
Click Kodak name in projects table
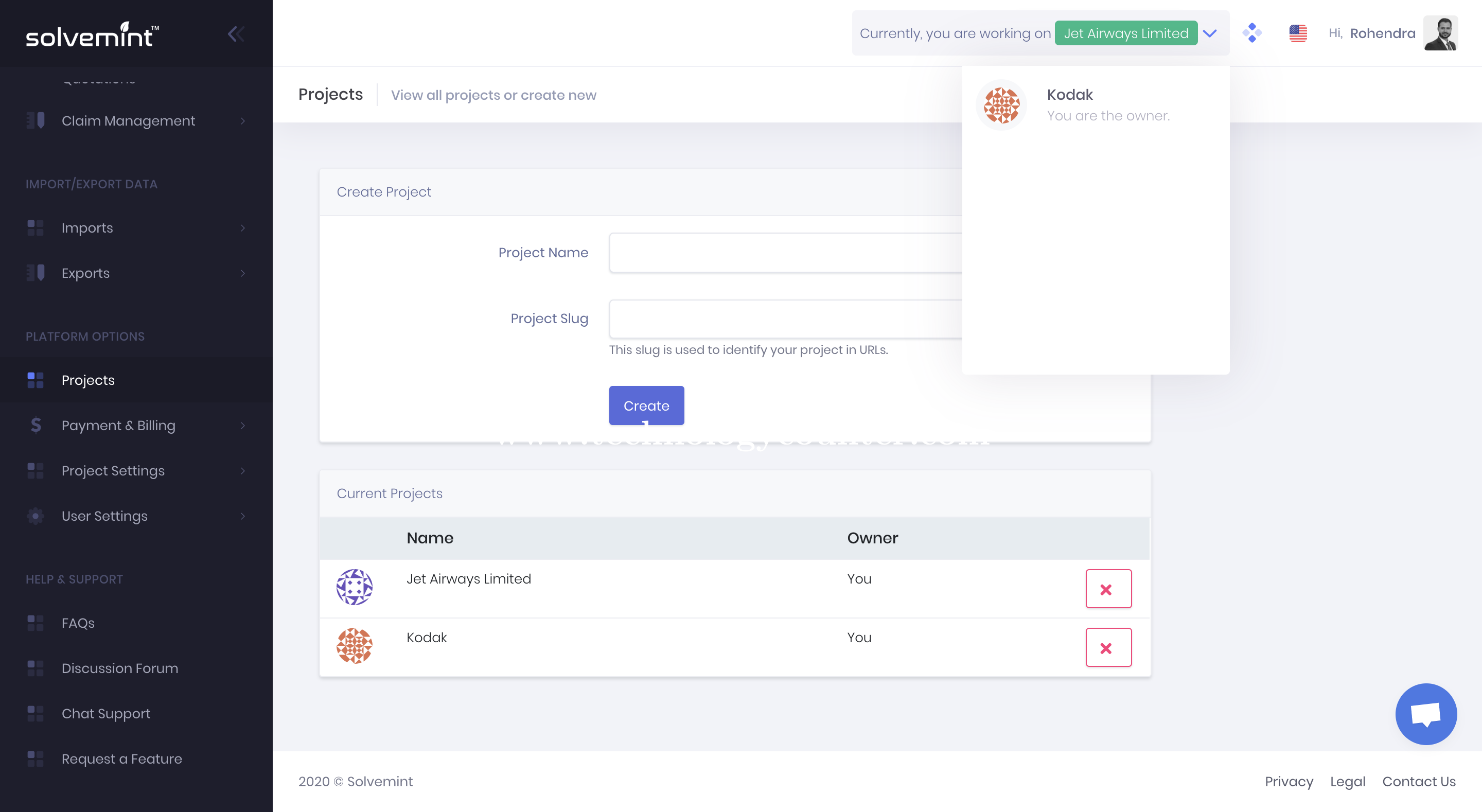(x=426, y=638)
